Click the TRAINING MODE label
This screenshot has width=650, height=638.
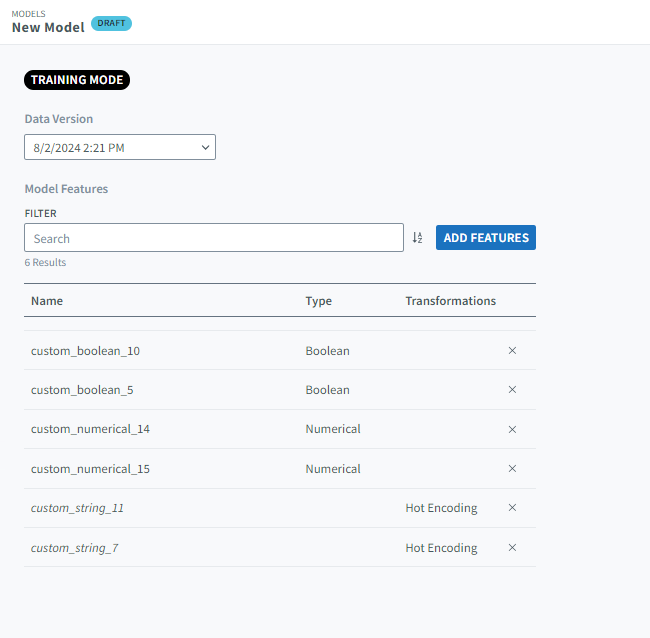pos(77,80)
